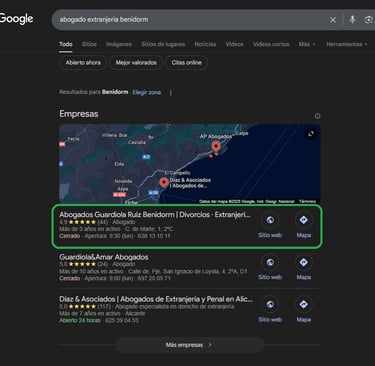
Task: Click the Elegir zona link
Action: pyautogui.click(x=147, y=92)
